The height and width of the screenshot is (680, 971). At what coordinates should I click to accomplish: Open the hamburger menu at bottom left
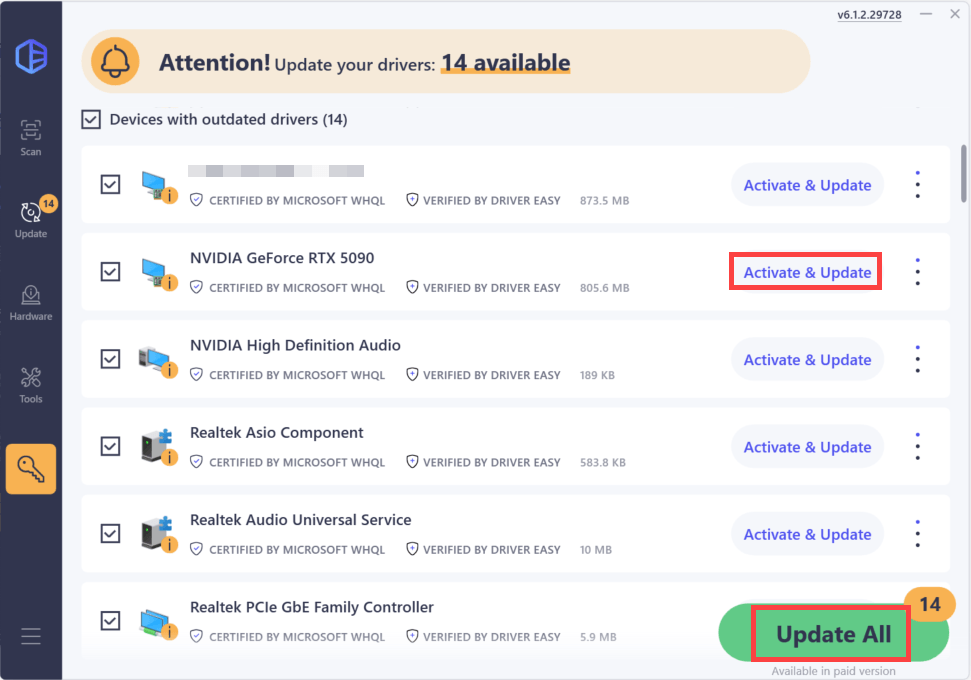[30, 636]
